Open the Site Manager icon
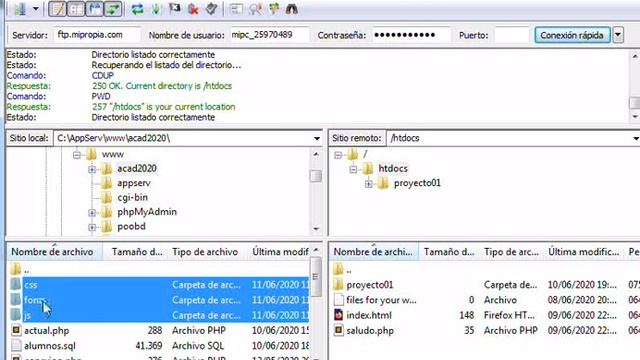The height and width of the screenshot is (360, 640). (20, 9)
